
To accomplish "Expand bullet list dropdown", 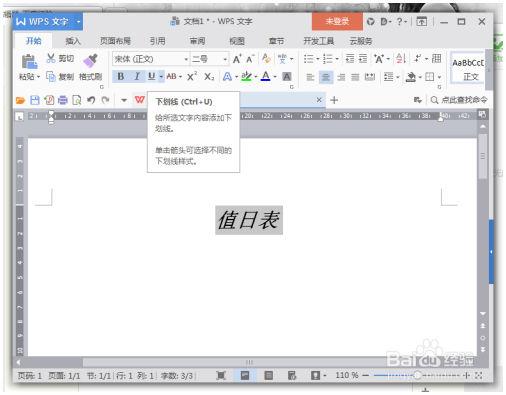I will click(x=318, y=59).
